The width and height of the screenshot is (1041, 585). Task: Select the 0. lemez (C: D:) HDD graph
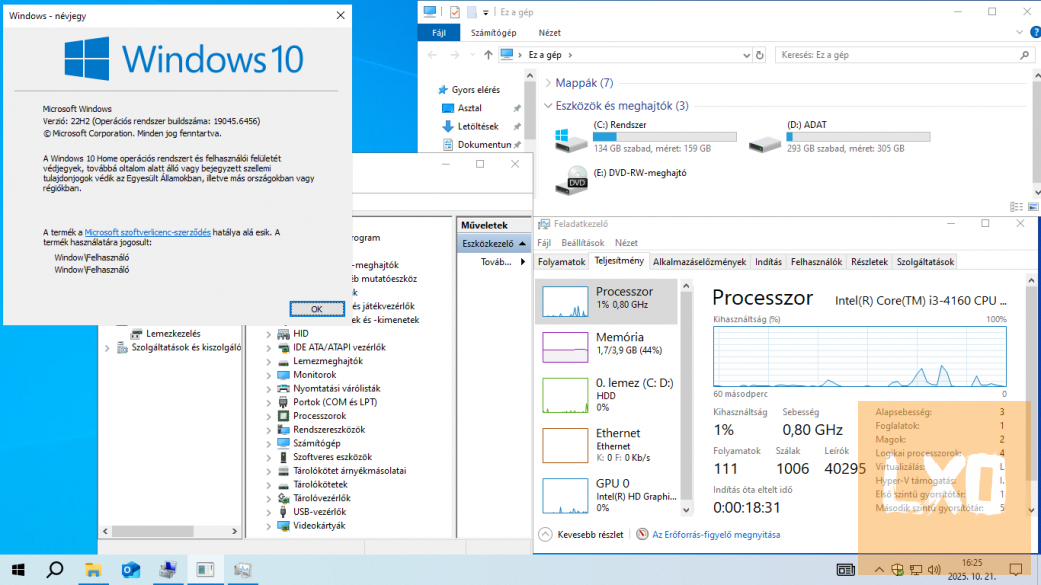click(602, 395)
